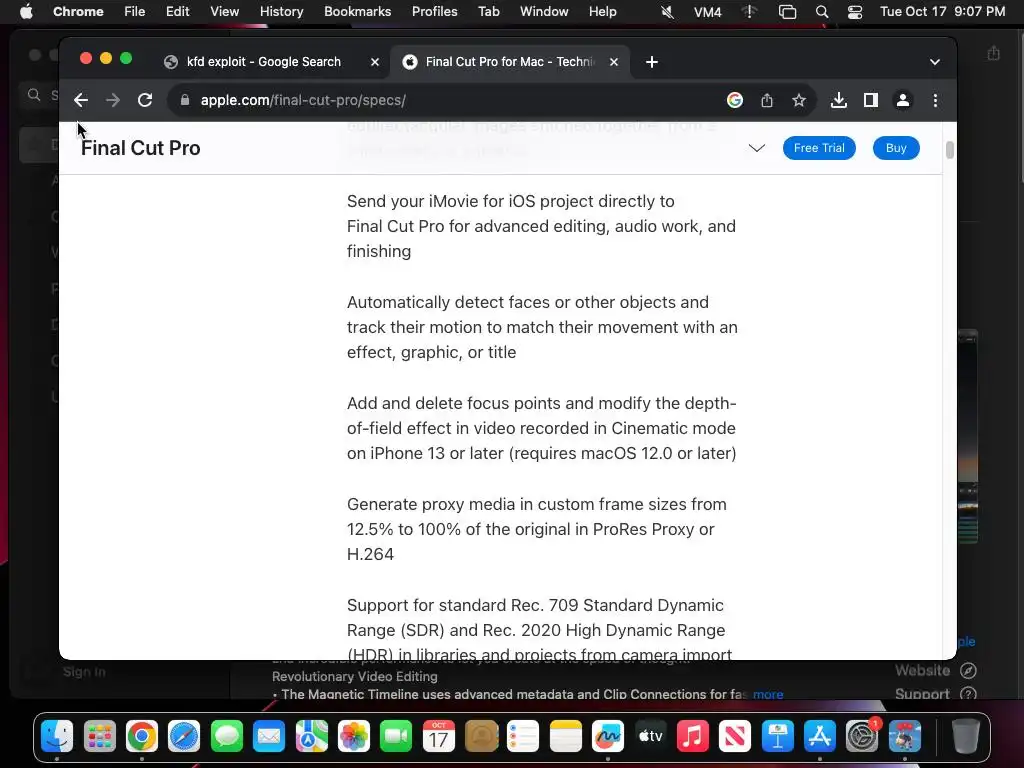Select the Final Cut Pro for Mac tab

coord(509,62)
